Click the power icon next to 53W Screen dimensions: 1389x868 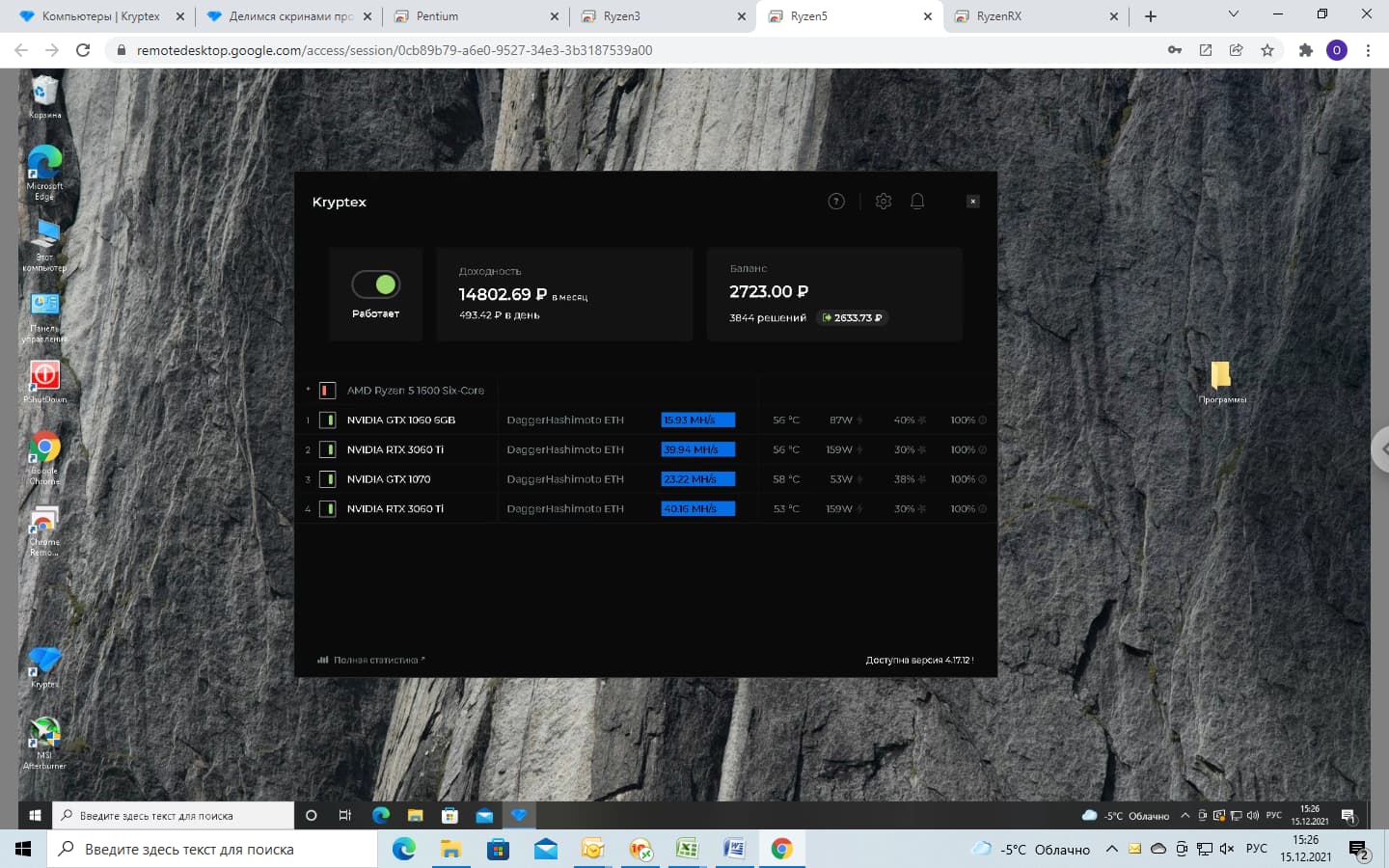[x=859, y=479]
